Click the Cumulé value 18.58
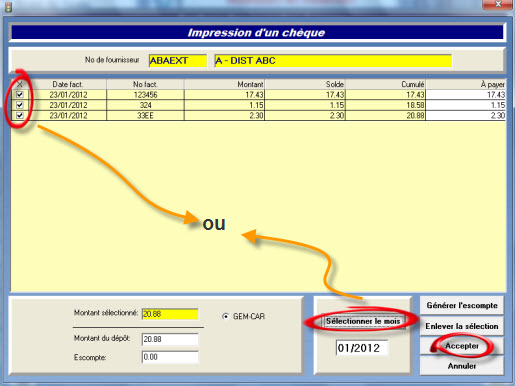The width and height of the screenshot is (515, 386). (x=386, y=105)
